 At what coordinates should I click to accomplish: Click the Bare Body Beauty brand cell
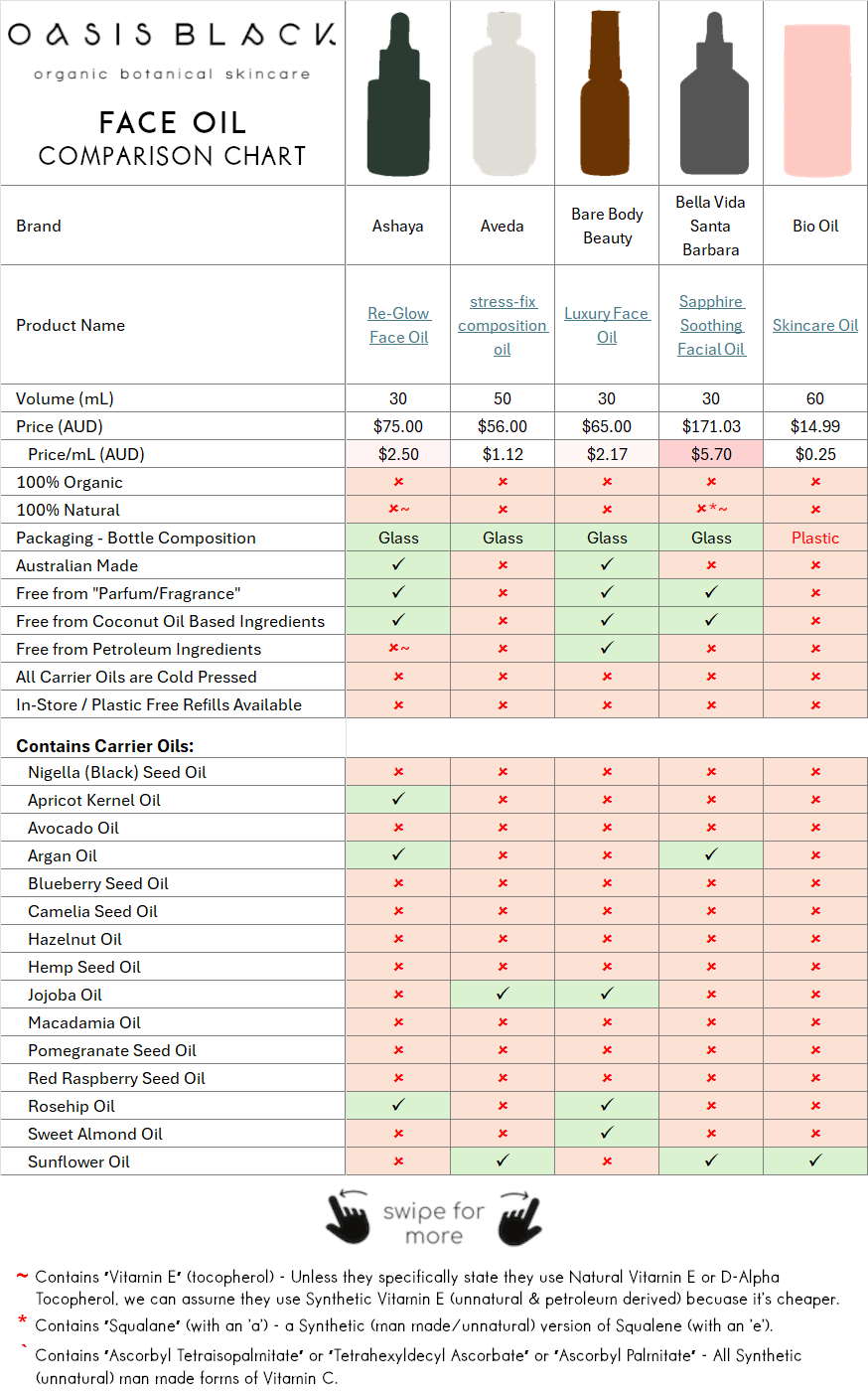point(607,226)
